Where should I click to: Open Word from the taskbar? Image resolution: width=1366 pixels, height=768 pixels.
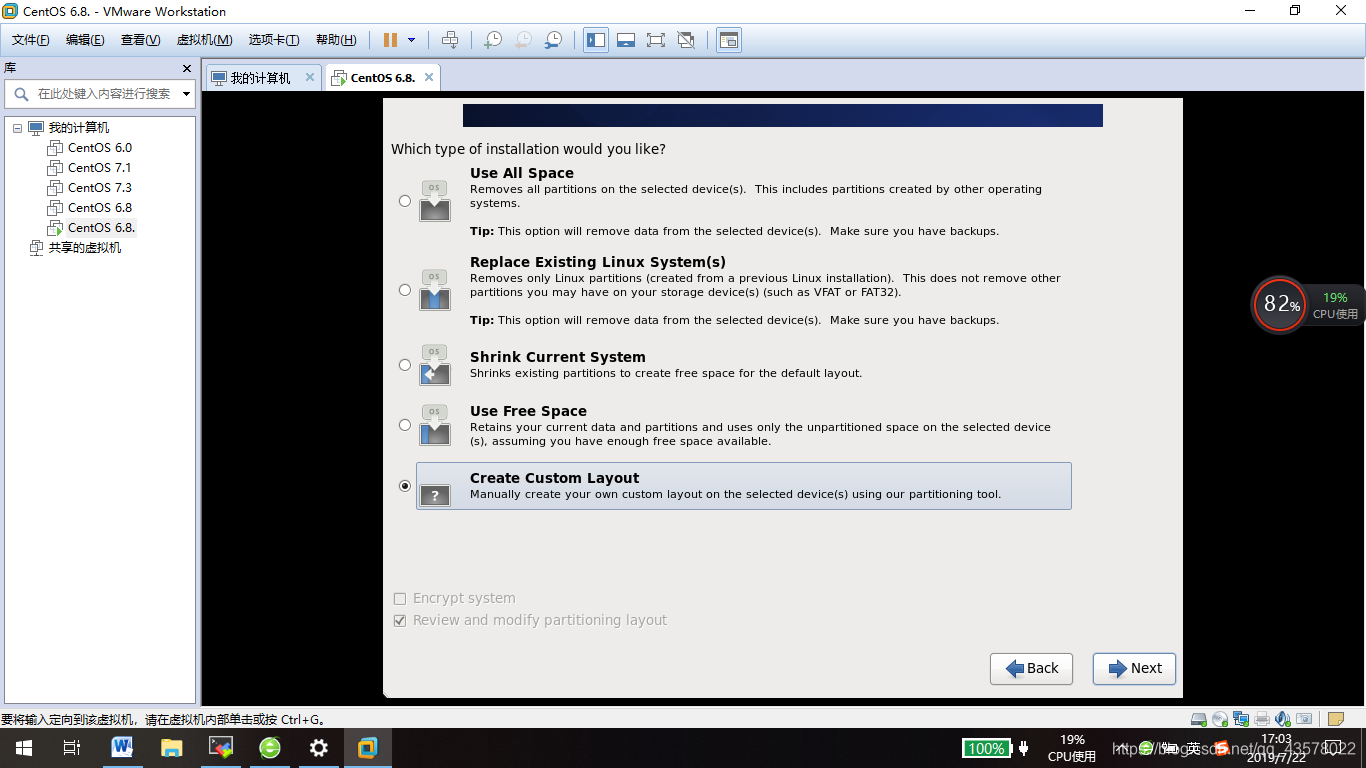click(x=122, y=748)
